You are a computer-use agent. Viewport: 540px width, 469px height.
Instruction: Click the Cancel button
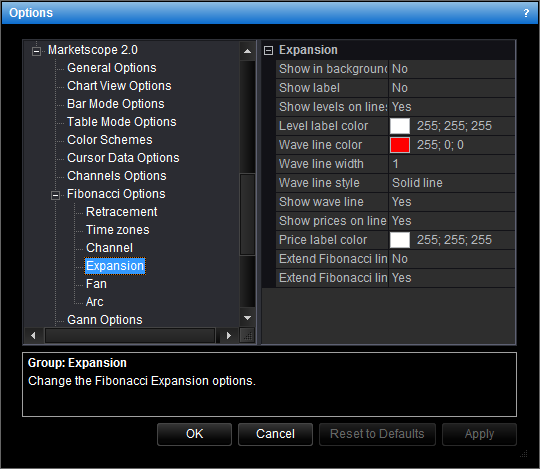pos(275,434)
